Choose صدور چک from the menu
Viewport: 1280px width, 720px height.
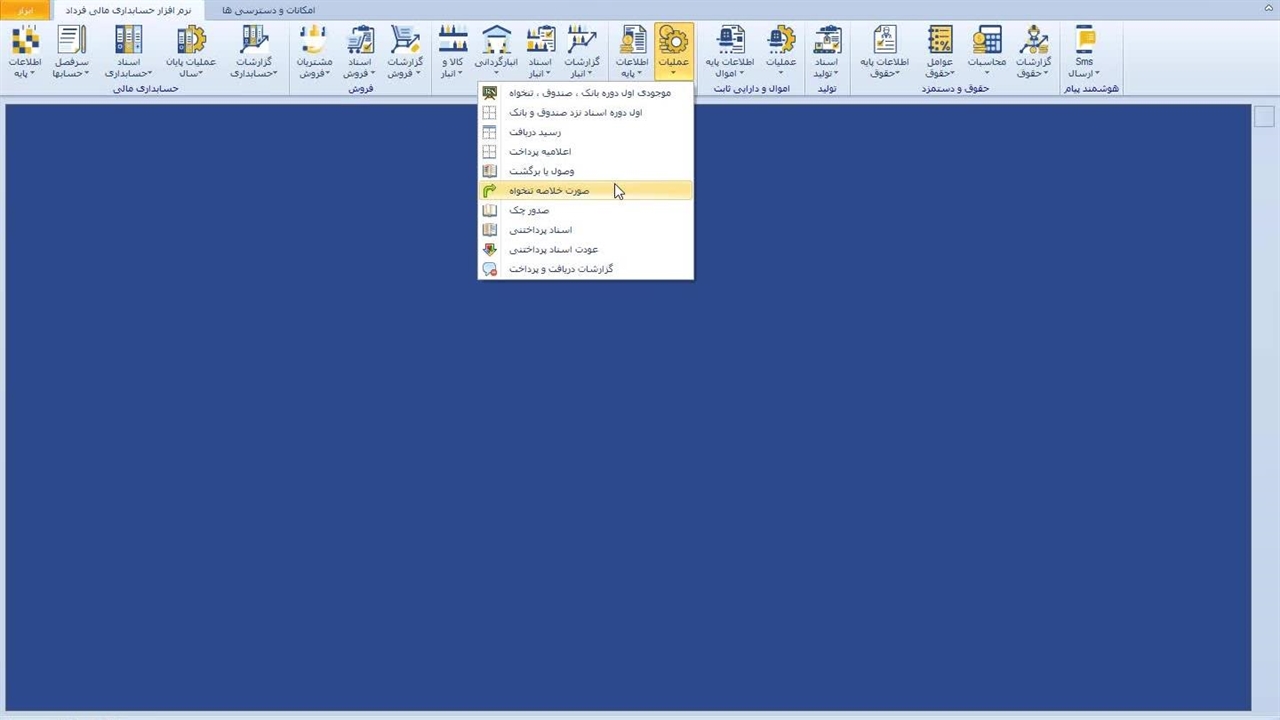[x=529, y=211]
